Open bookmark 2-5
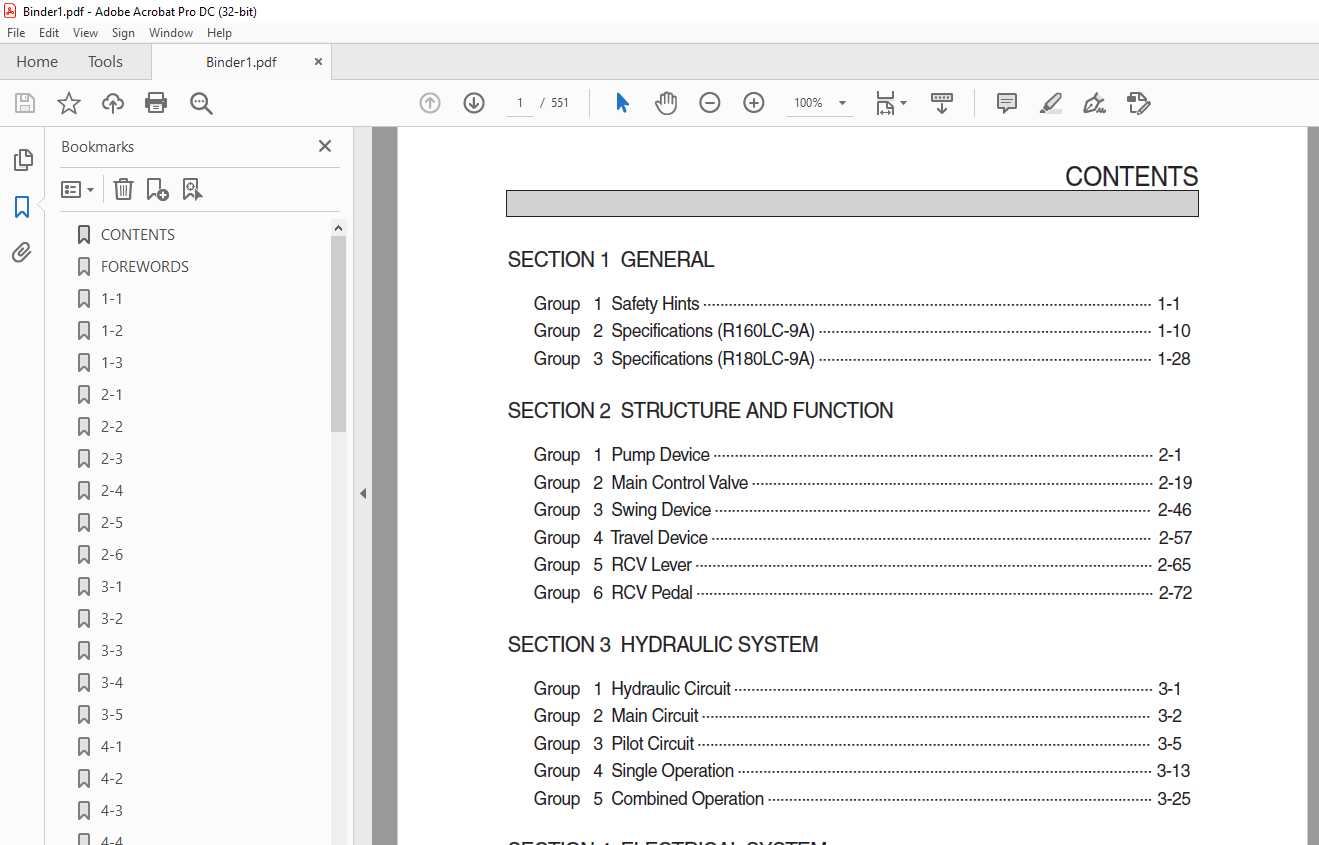 click(112, 523)
